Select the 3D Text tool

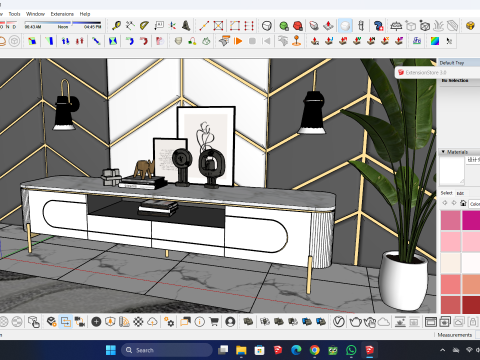186,25
